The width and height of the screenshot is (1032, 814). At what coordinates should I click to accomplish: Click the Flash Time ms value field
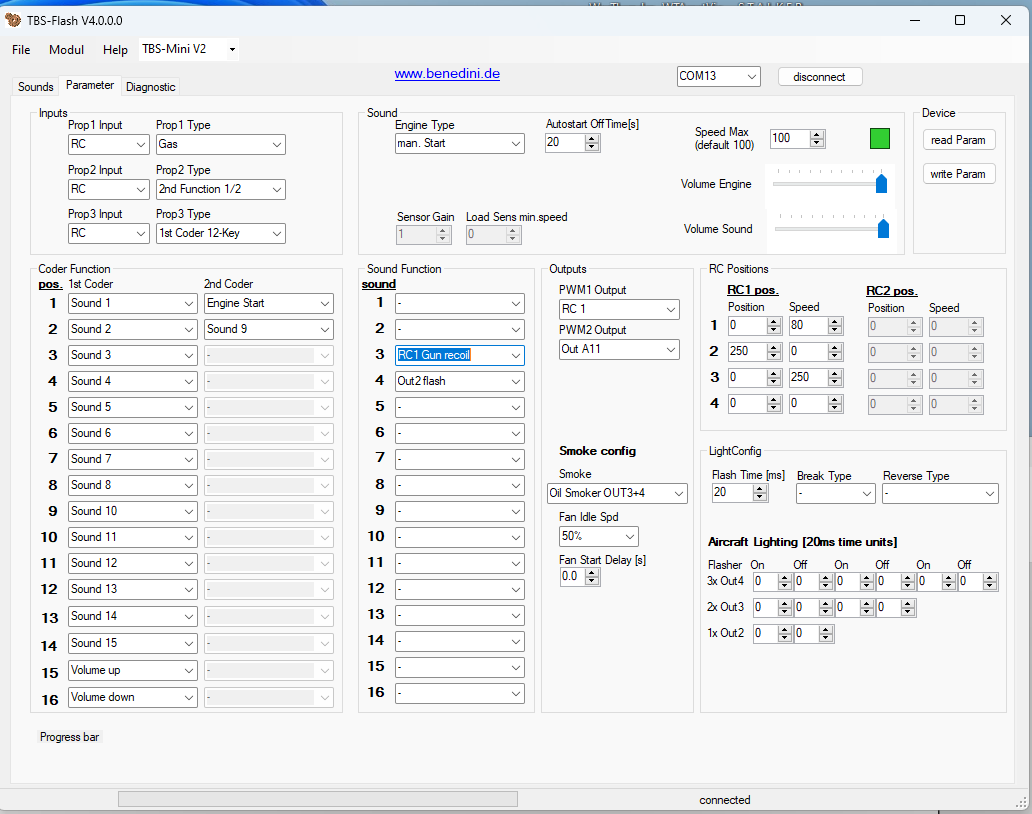[733, 492]
